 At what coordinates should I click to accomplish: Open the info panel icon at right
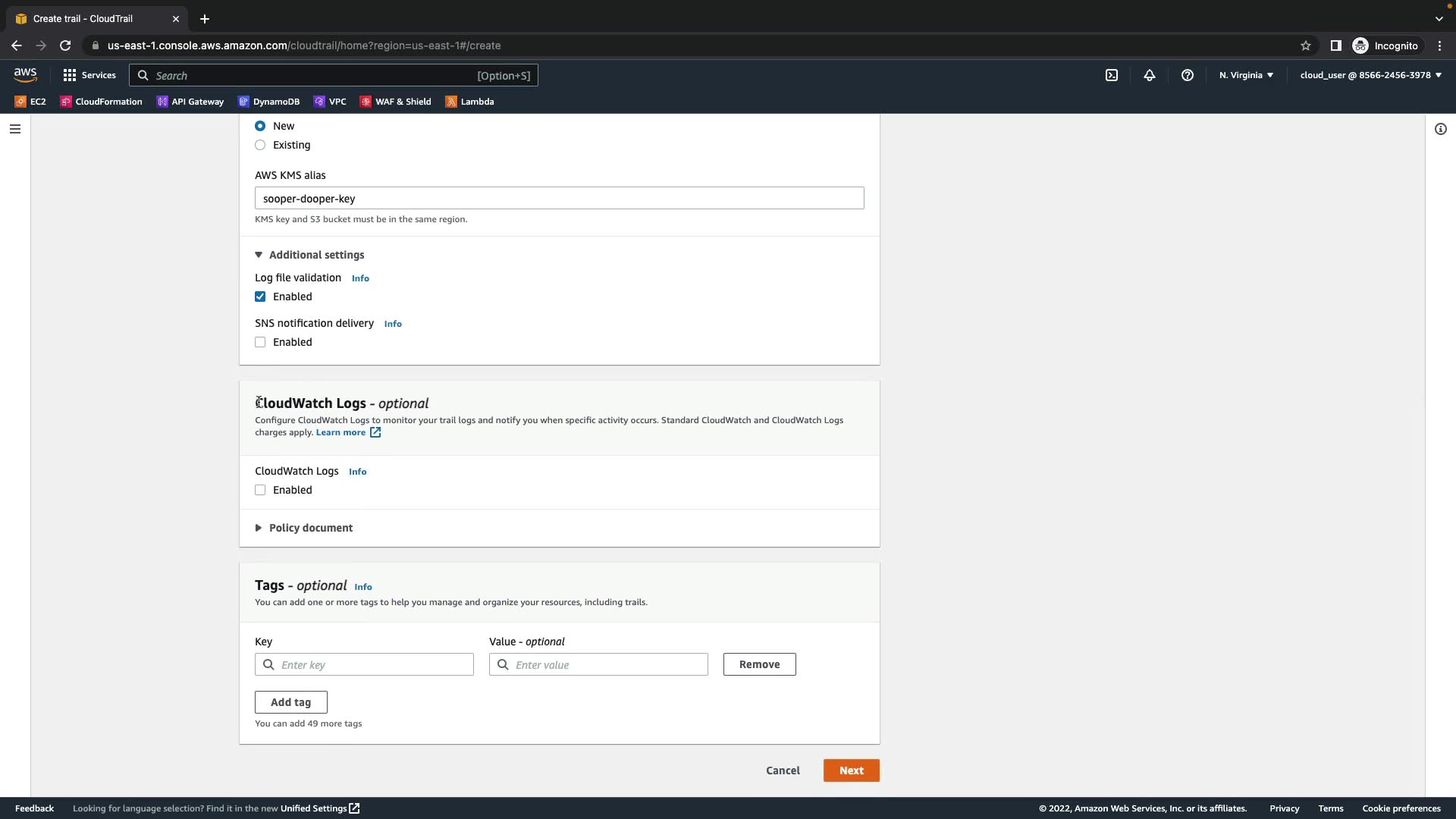click(1440, 129)
